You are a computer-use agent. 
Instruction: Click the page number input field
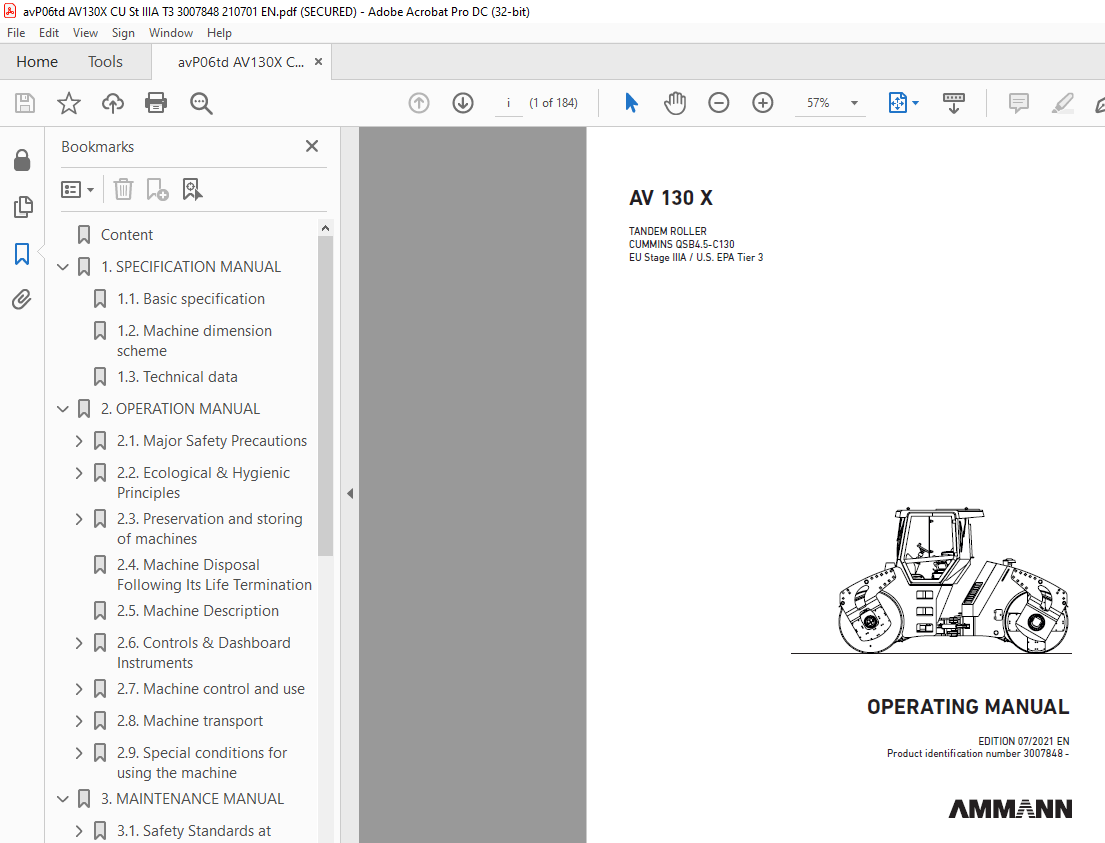(508, 103)
